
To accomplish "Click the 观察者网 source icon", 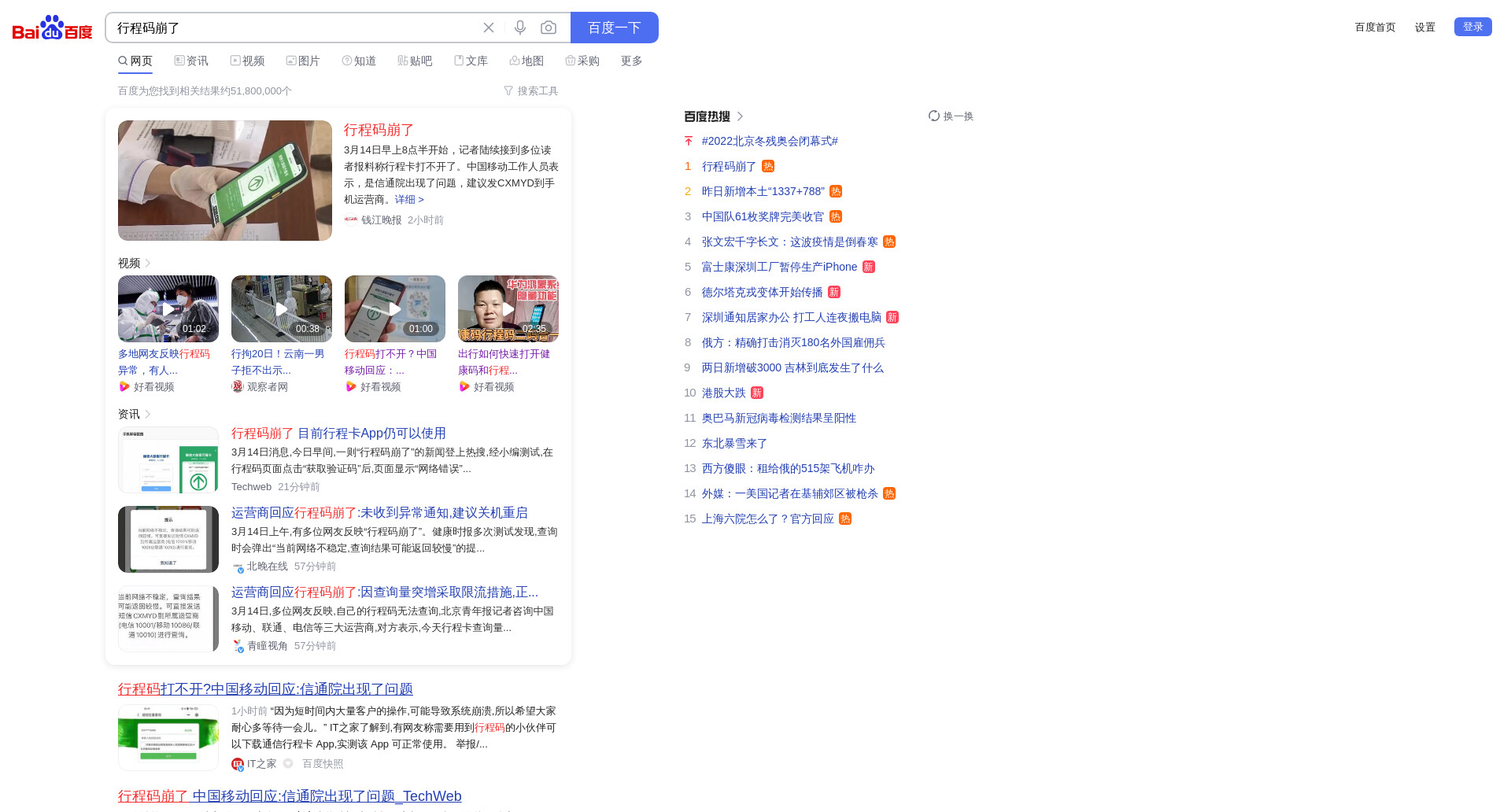I will coord(238,386).
